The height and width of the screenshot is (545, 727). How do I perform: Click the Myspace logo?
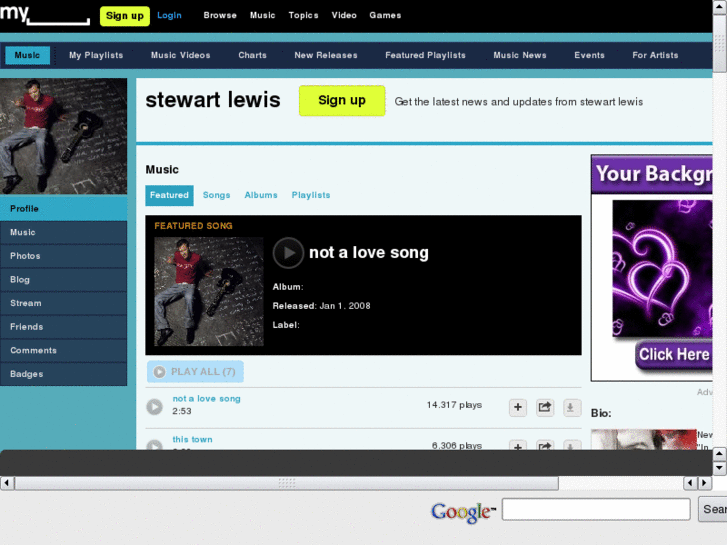coord(44,15)
